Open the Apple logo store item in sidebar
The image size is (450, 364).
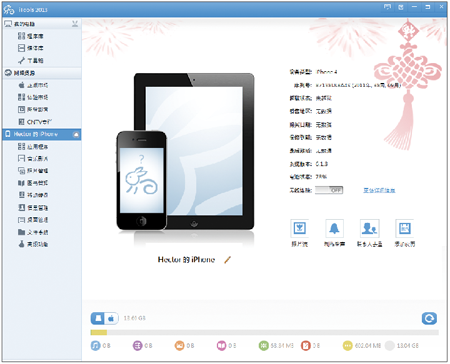33,85
